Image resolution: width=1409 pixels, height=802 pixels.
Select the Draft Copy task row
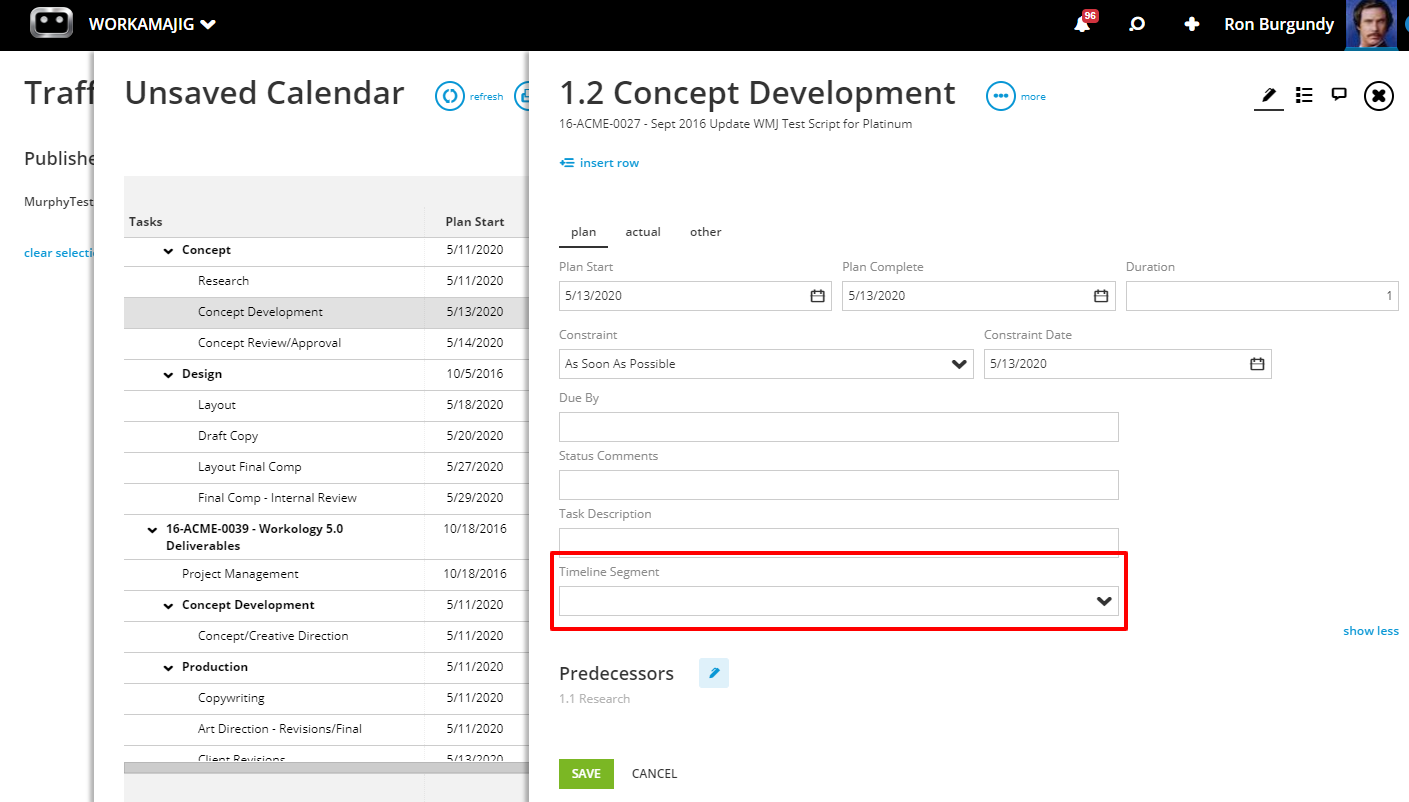click(326, 437)
